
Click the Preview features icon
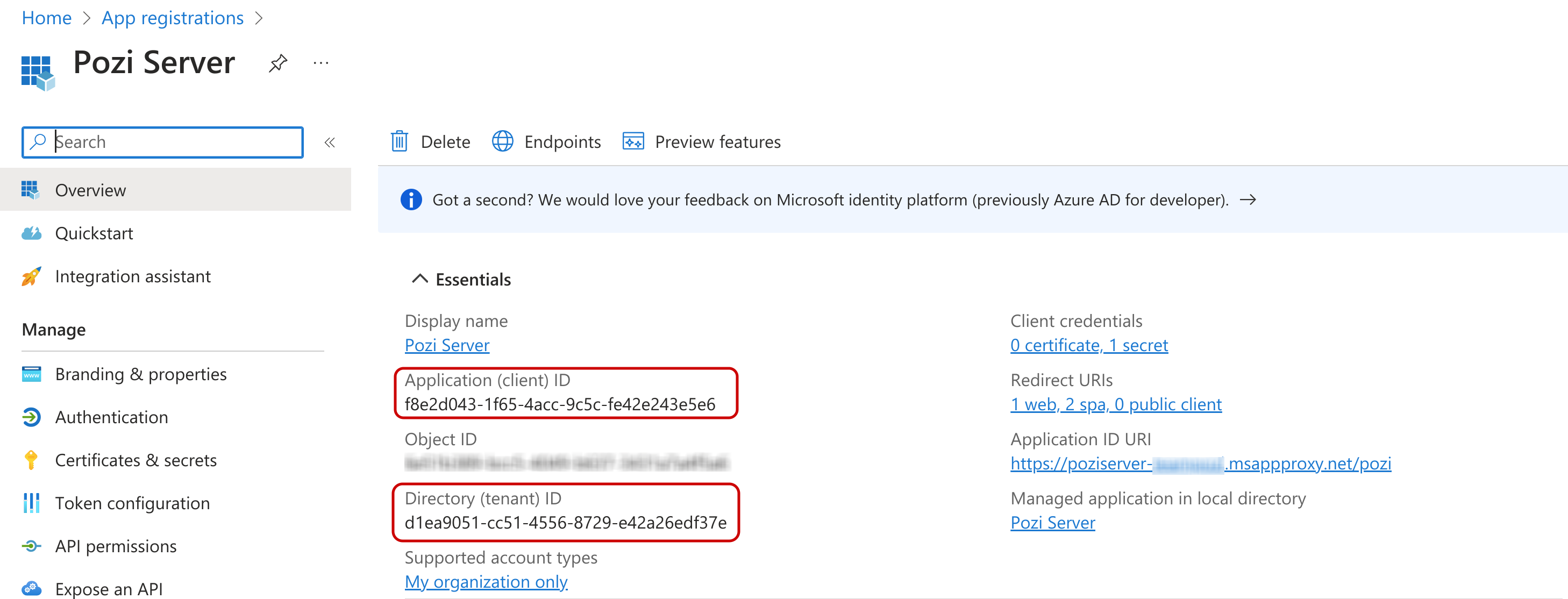pyautogui.click(x=633, y=141)
